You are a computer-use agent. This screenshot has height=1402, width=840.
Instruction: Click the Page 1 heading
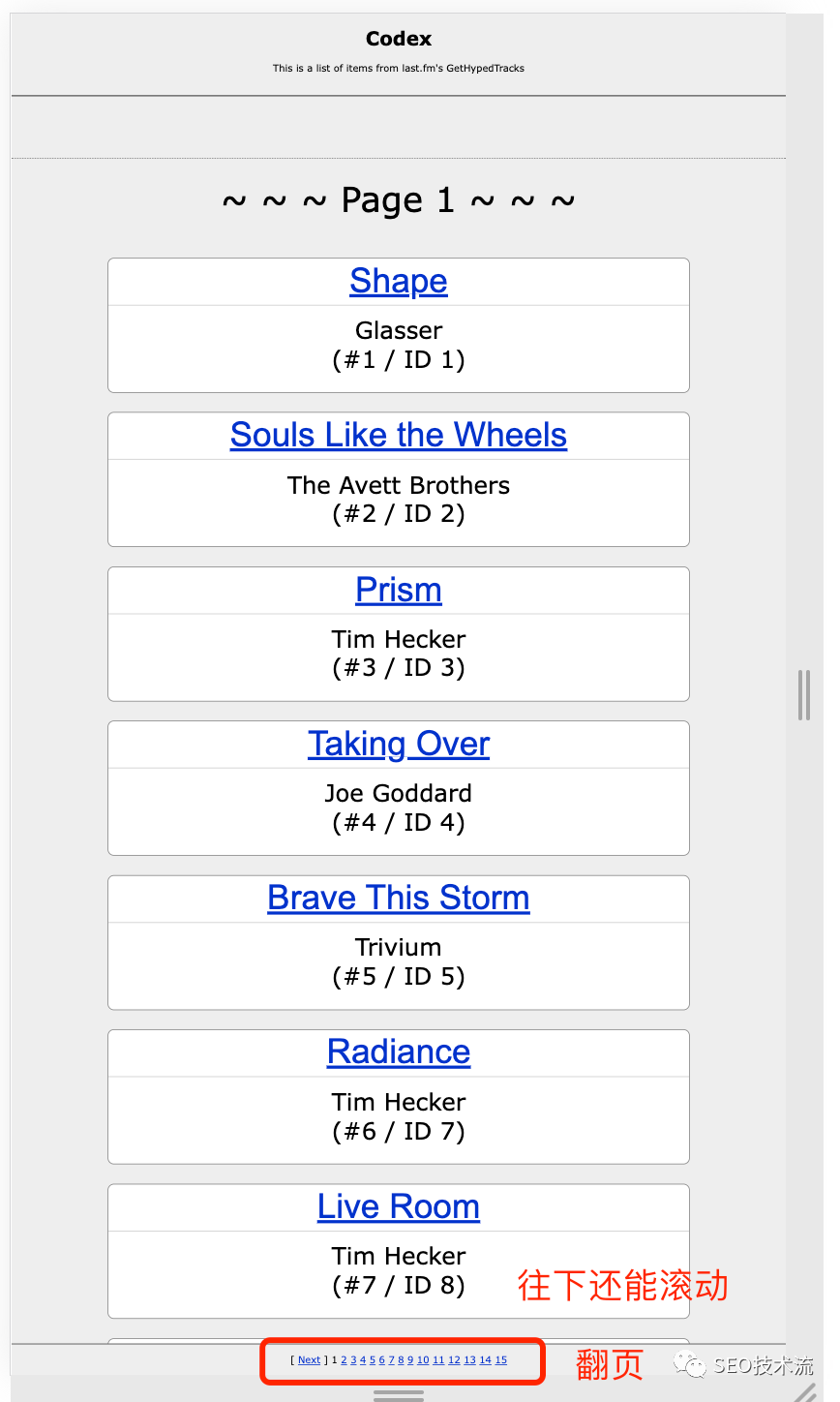pyautogui.click(x=398, y=200)
